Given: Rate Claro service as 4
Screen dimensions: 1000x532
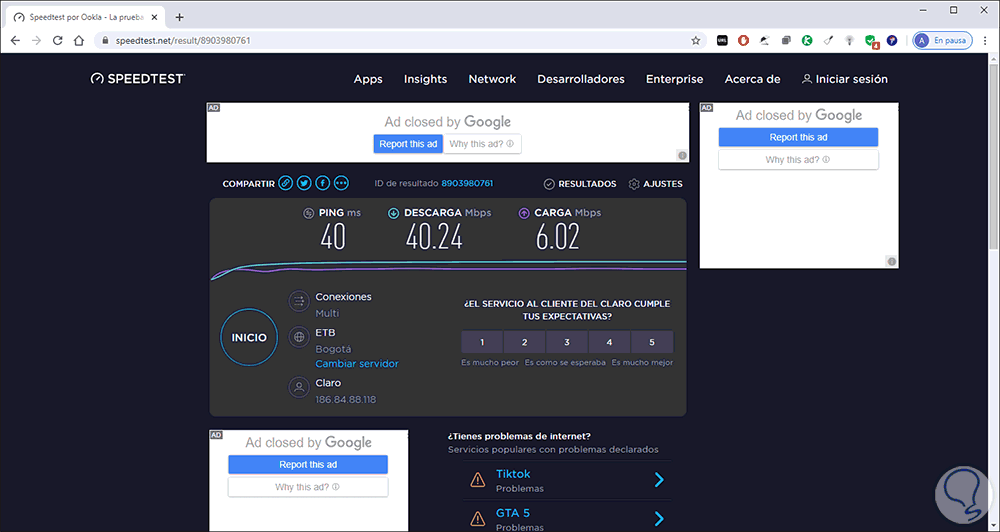Looking at the screenshot, I should pyautogui.click(x=609, y=342).
